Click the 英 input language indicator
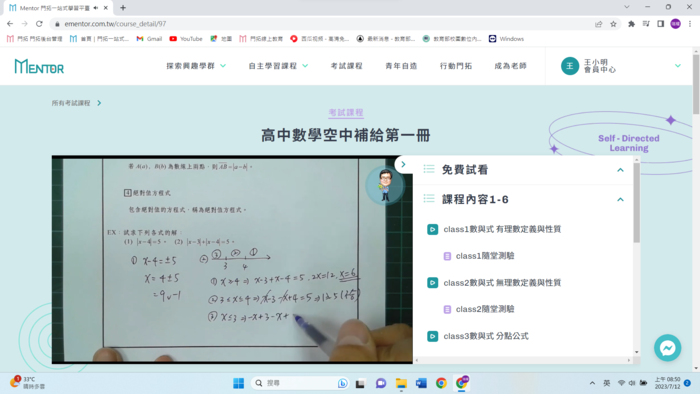Image resolution: width=700 pixels, height=394 pixels. click(x=607, y=383)
